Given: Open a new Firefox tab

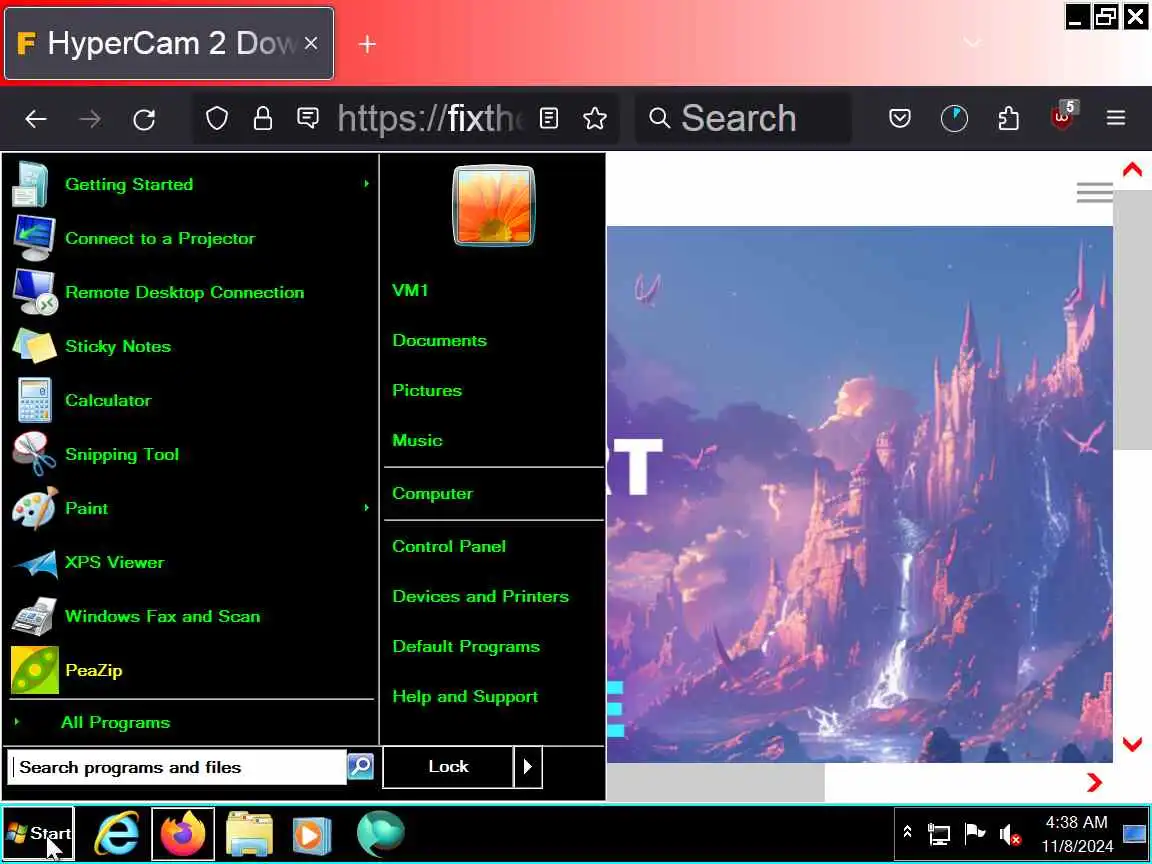Looking at the screenshot, I should coord(367,44).
